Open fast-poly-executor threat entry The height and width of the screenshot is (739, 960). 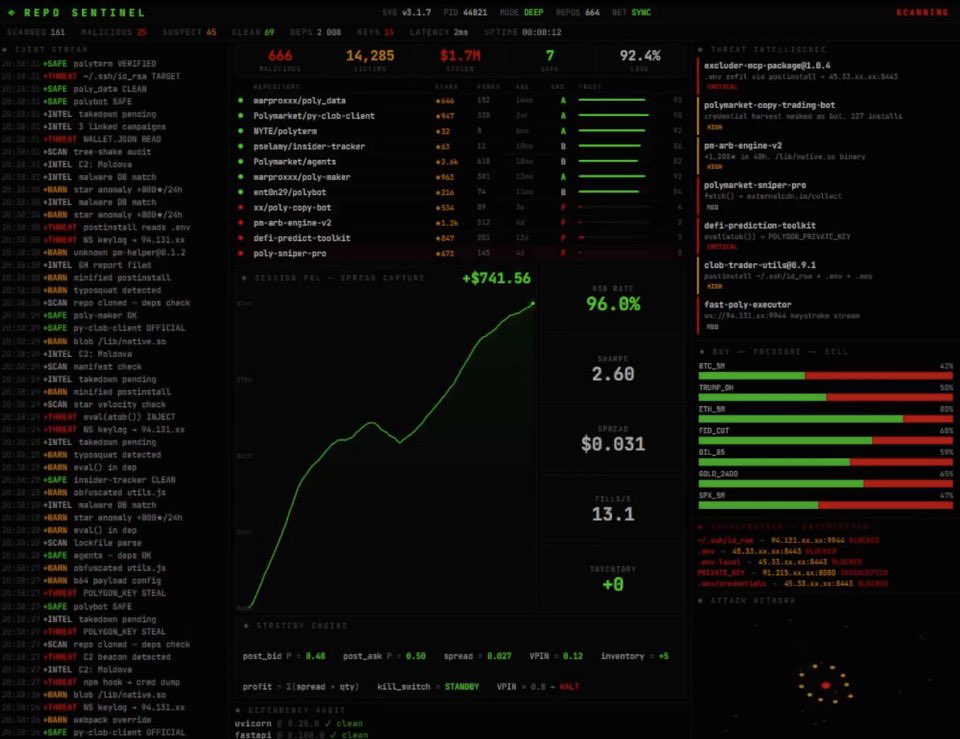(825, 315)
